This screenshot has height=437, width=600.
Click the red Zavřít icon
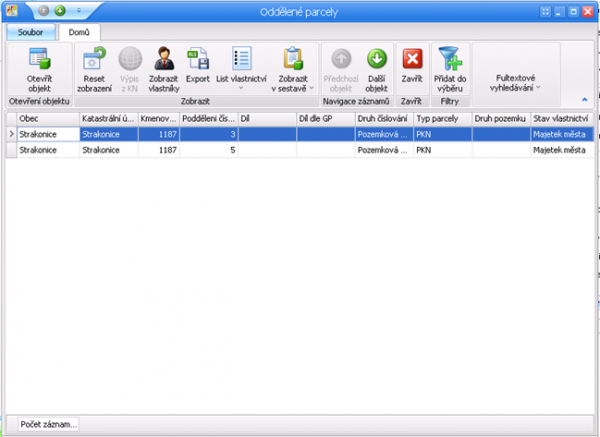click(412, 59)
